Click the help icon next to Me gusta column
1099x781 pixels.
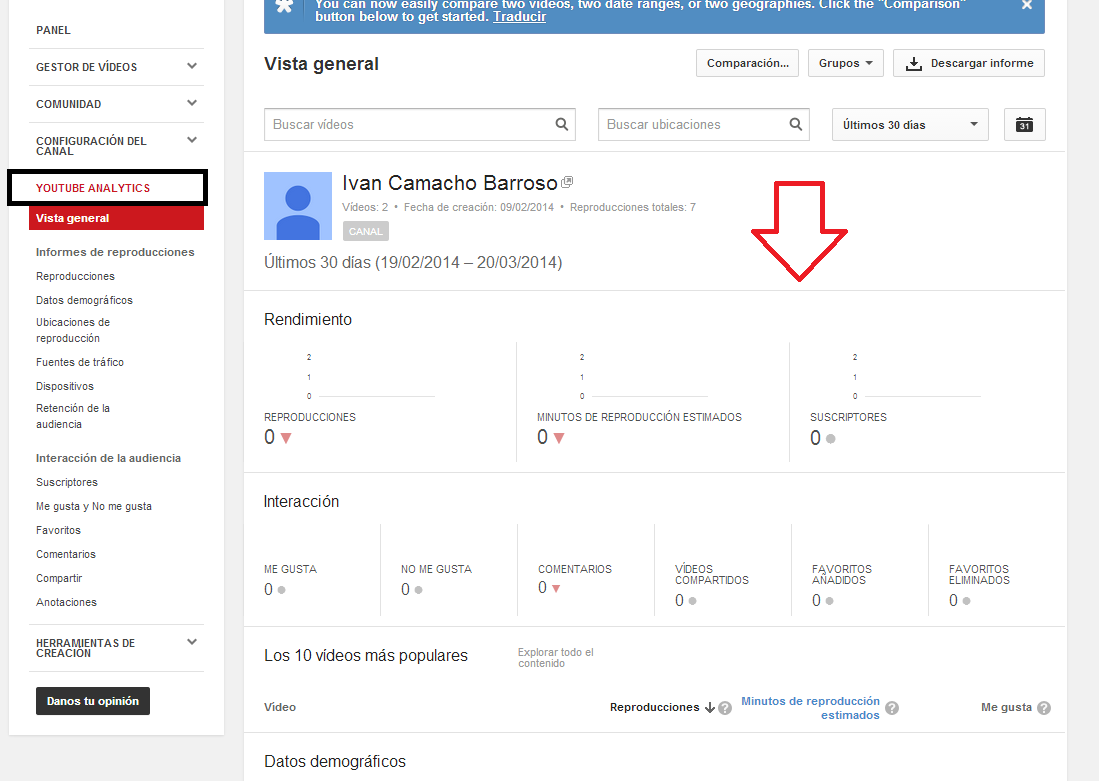coord(1044,708)
